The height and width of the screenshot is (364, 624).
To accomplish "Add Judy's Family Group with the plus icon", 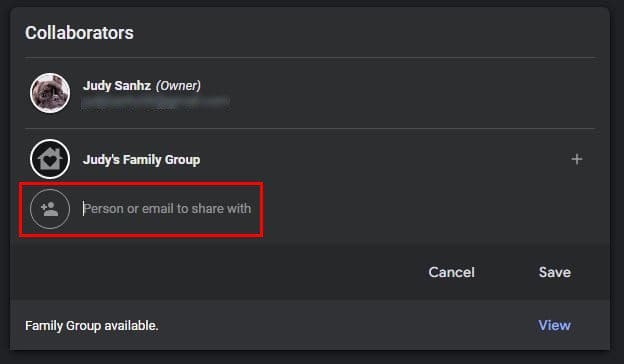I will (577, 159).
